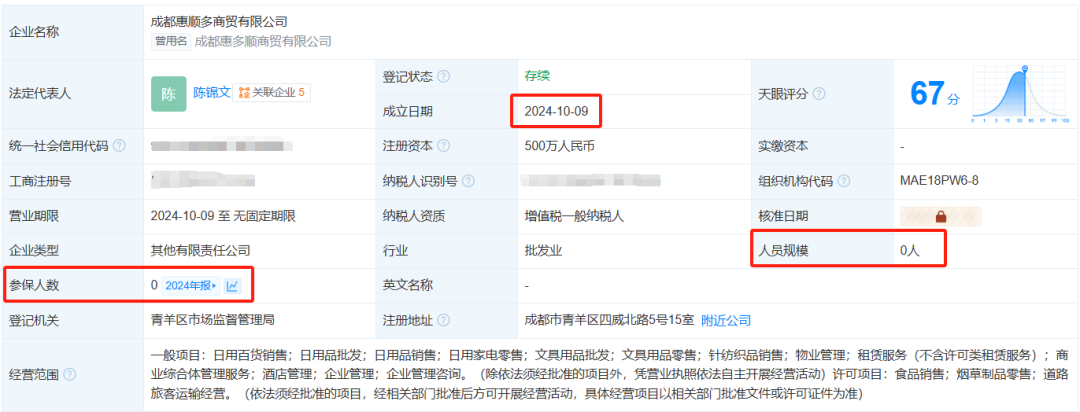Click help icon beside 统一社会信用代码
The image size is (1080, 412).
click(119, 146)
